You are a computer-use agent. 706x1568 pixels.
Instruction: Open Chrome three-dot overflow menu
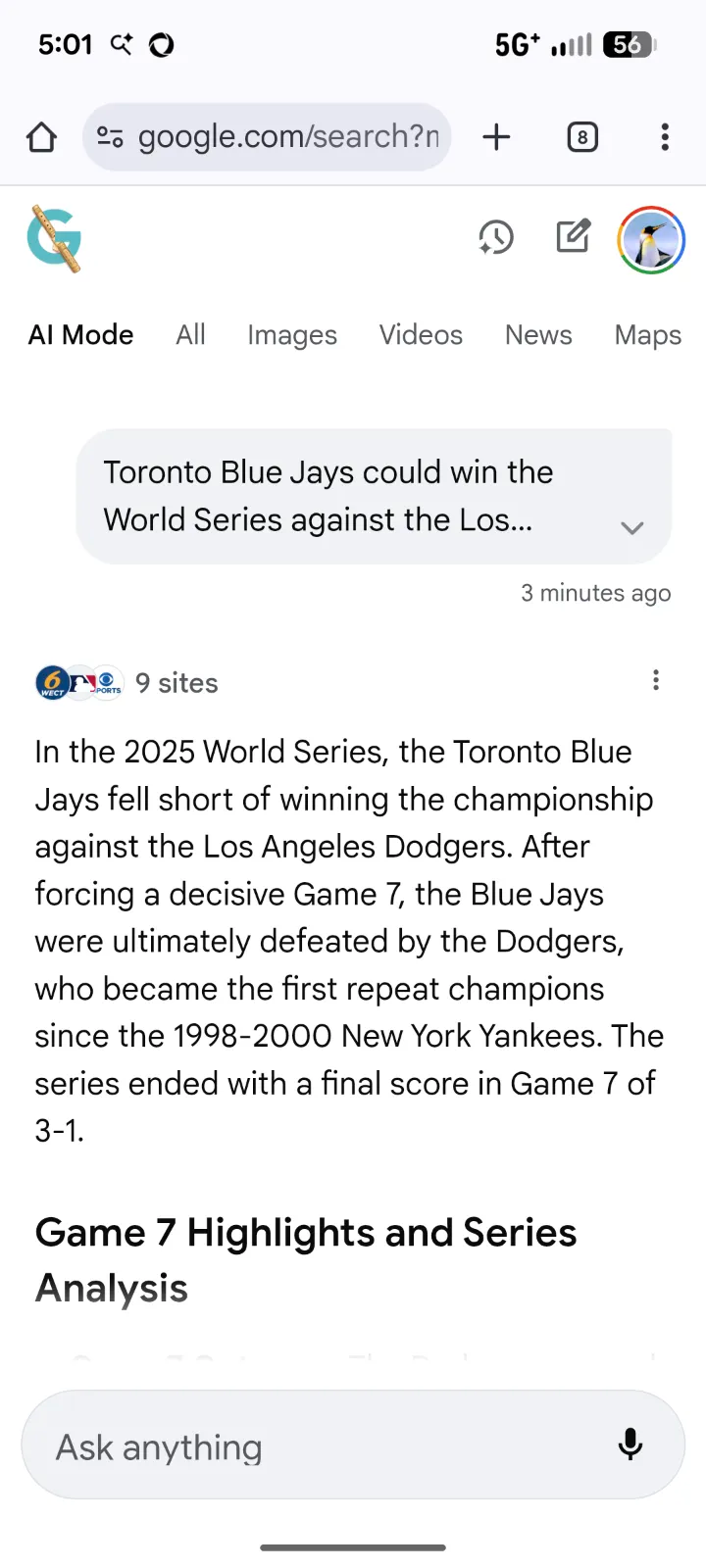click(665, 137)
